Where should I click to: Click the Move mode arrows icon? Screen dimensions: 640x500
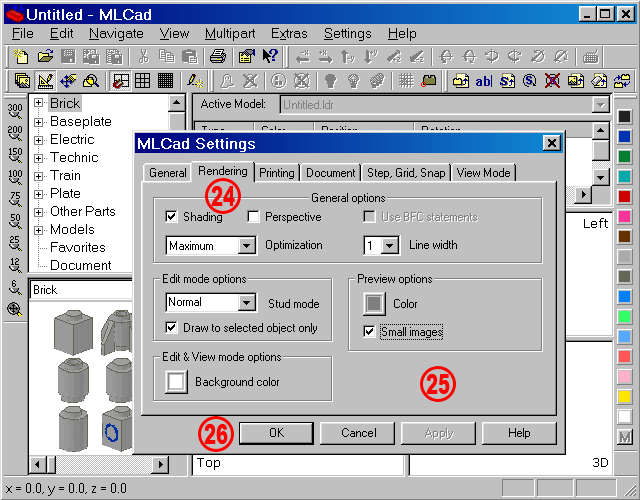pyautogui.click(x=68, y=81)
